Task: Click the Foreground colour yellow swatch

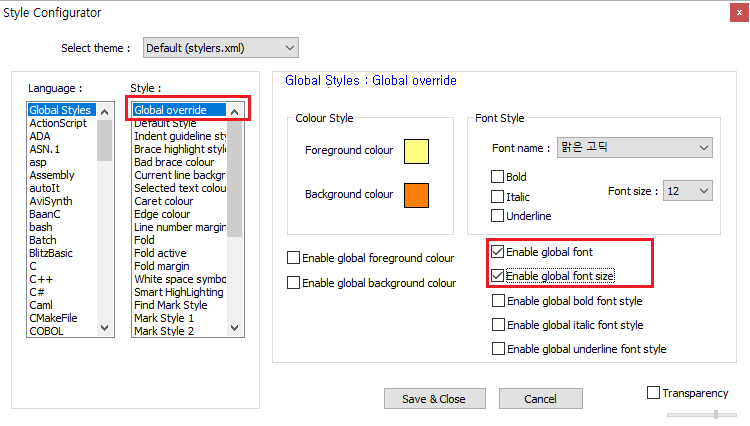Action: coord(416,151)
